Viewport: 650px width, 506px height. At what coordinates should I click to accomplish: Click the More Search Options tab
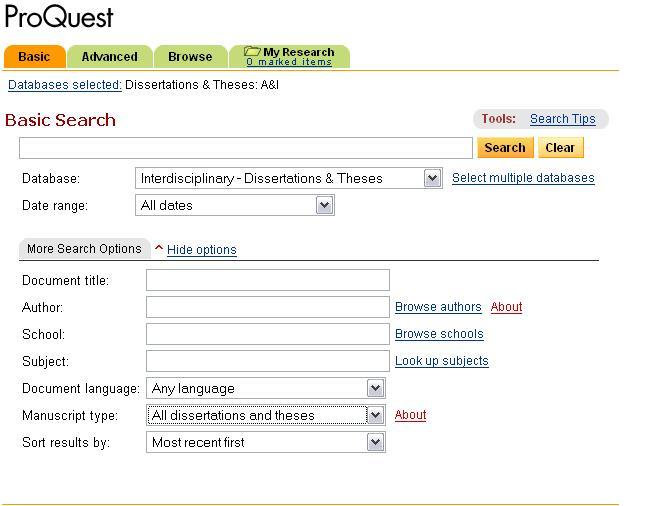click(85, 249)
